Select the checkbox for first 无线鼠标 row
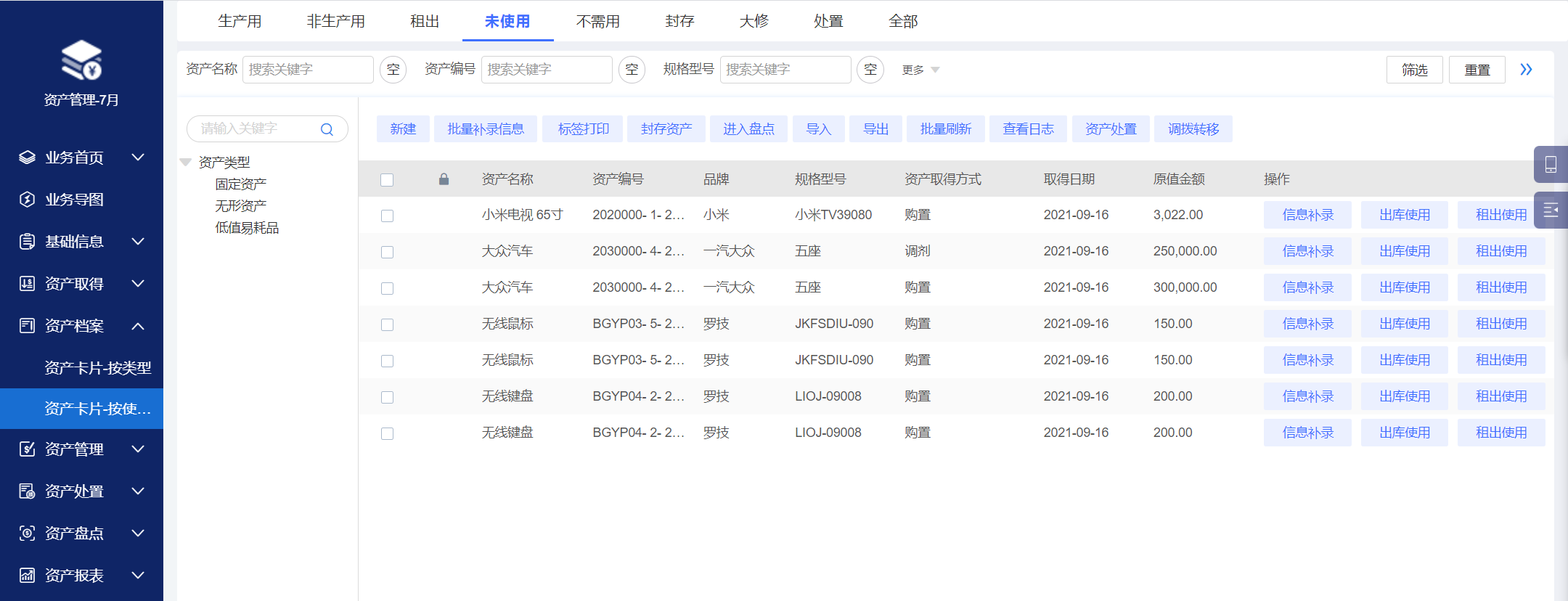Viewport: 1568px width, 601px height. coord(387,324)
